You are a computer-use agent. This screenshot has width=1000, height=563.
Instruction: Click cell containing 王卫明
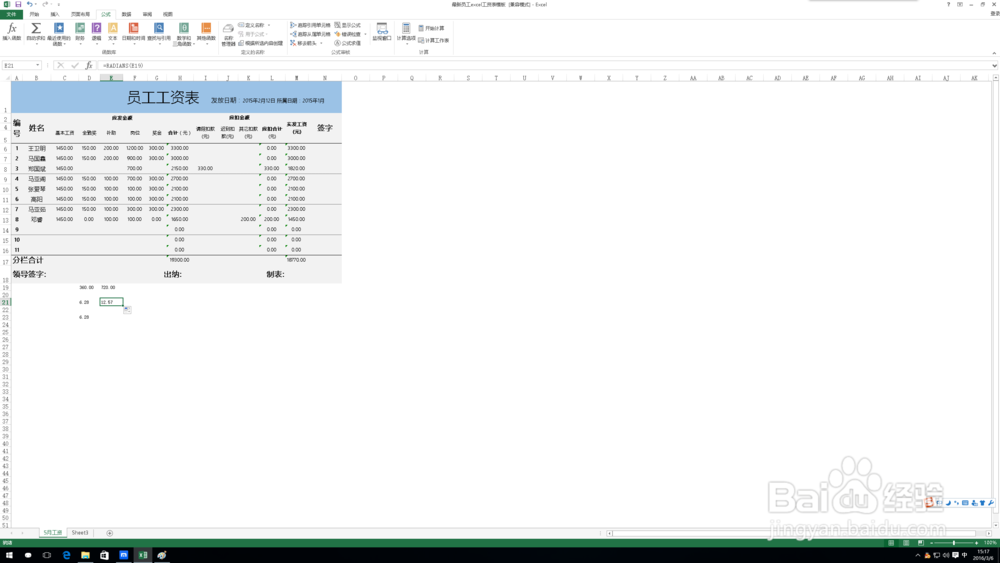[x=36, y=148]
